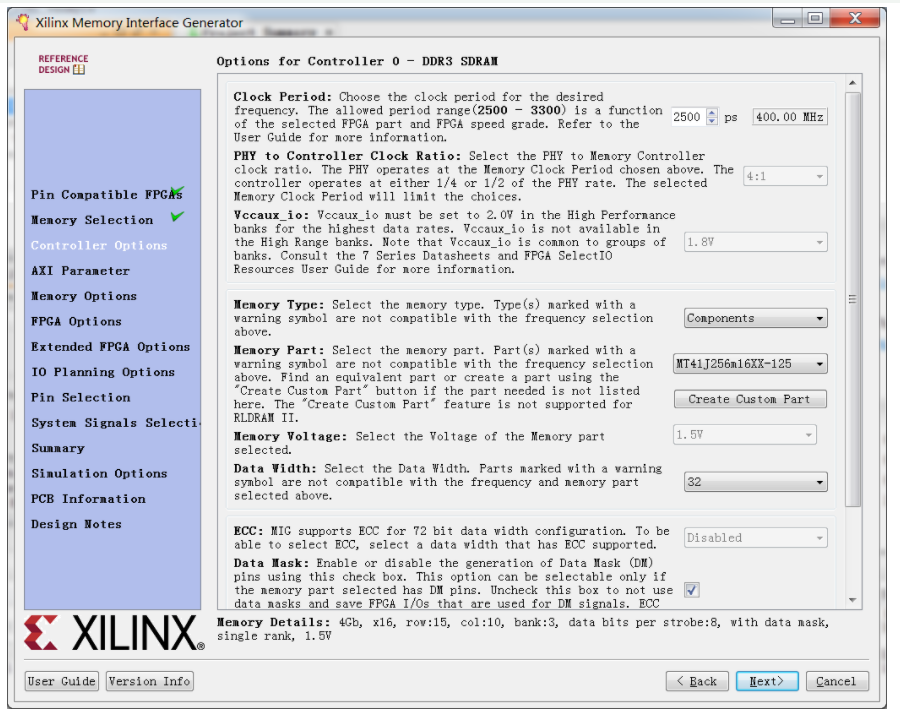Screen dimensions: 900x712
Task: Select AXI Parameter in the sidebar
Action: [80, 271]
